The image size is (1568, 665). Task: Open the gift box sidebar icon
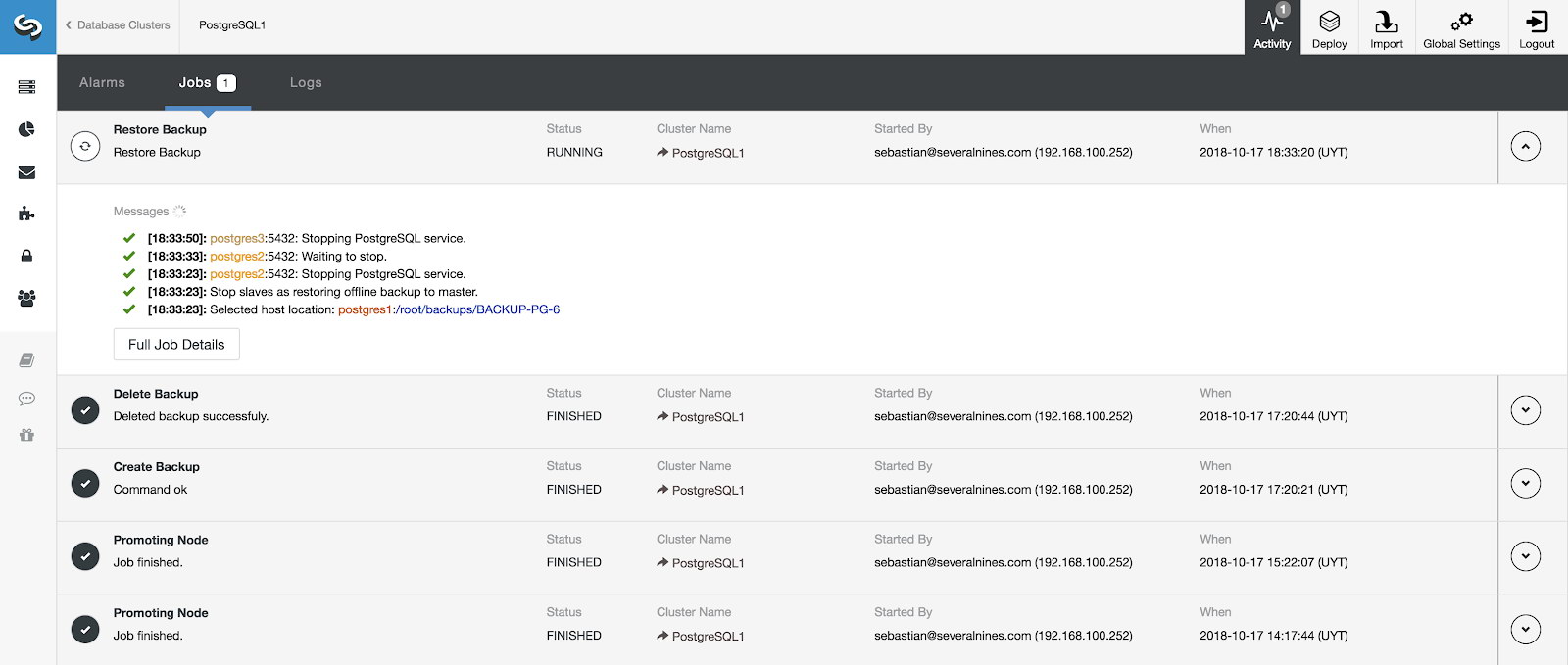tap(26, 435)
